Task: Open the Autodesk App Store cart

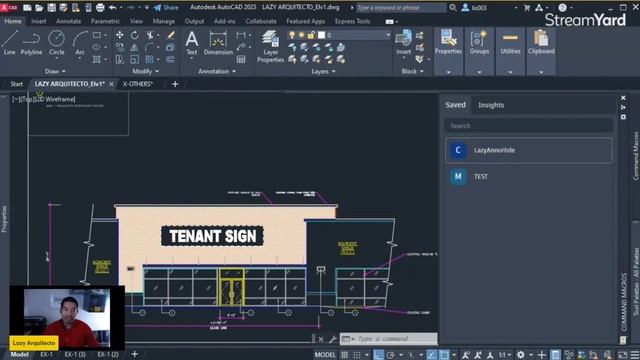Action: point(527,7)
